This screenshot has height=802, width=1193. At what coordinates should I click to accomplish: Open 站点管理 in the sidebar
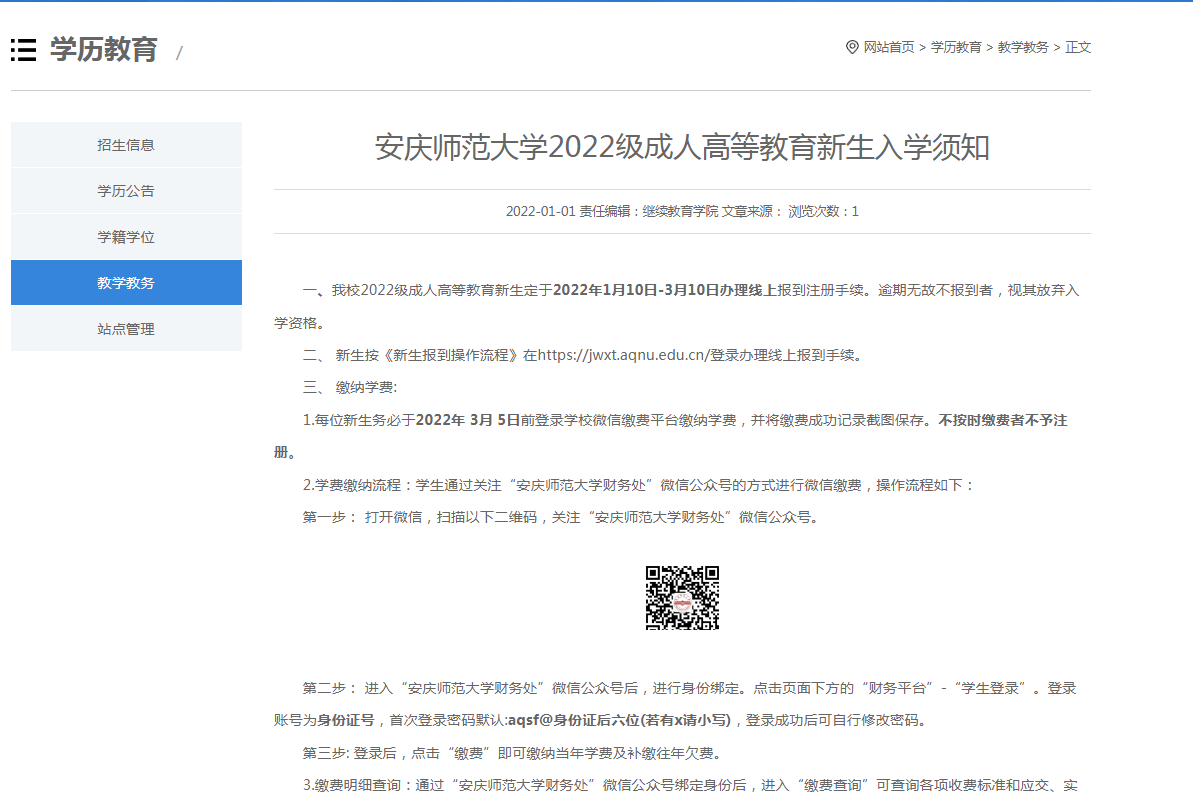(x=126, y=329)
